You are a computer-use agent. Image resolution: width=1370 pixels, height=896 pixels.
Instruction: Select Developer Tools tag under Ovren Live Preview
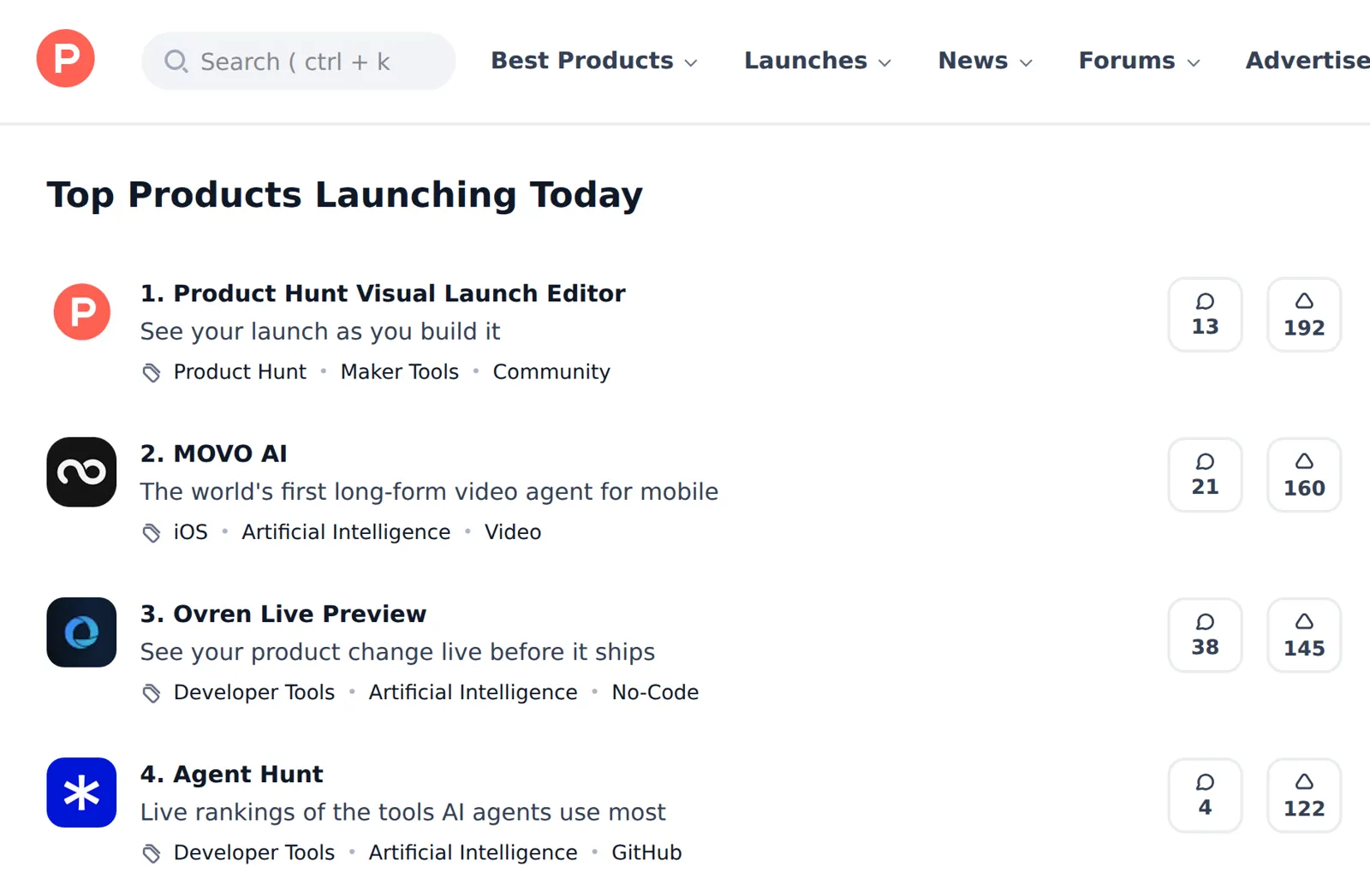click(x=254, y=692)
